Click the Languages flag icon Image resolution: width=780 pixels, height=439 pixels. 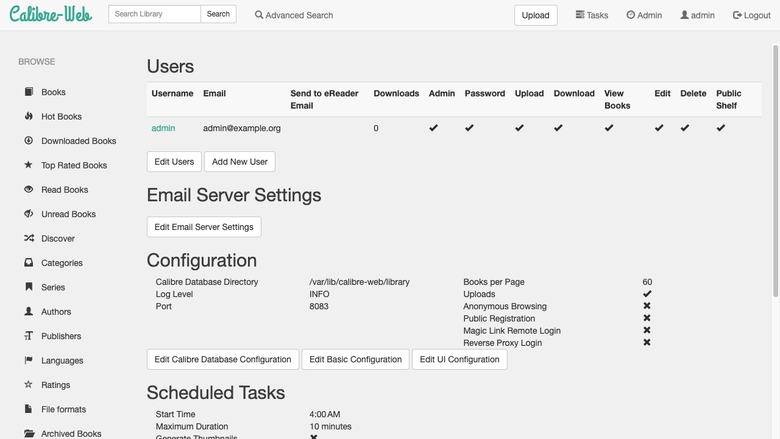29,360
